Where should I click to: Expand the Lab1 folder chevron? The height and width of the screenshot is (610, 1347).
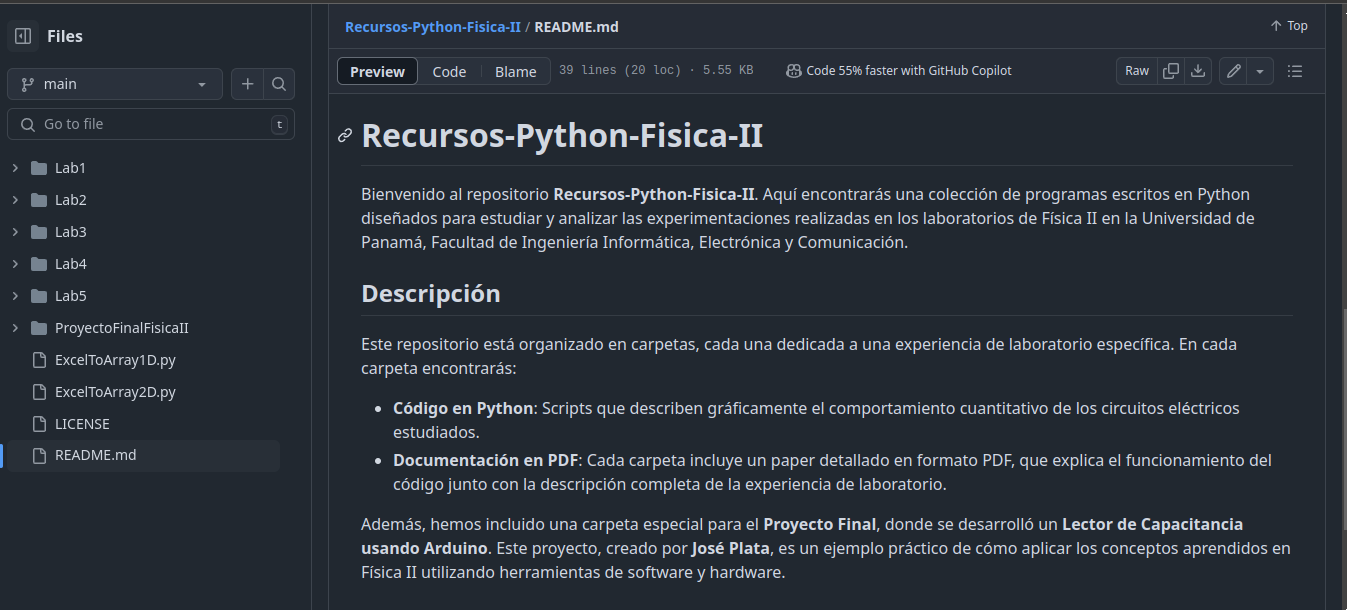(15, 168)
